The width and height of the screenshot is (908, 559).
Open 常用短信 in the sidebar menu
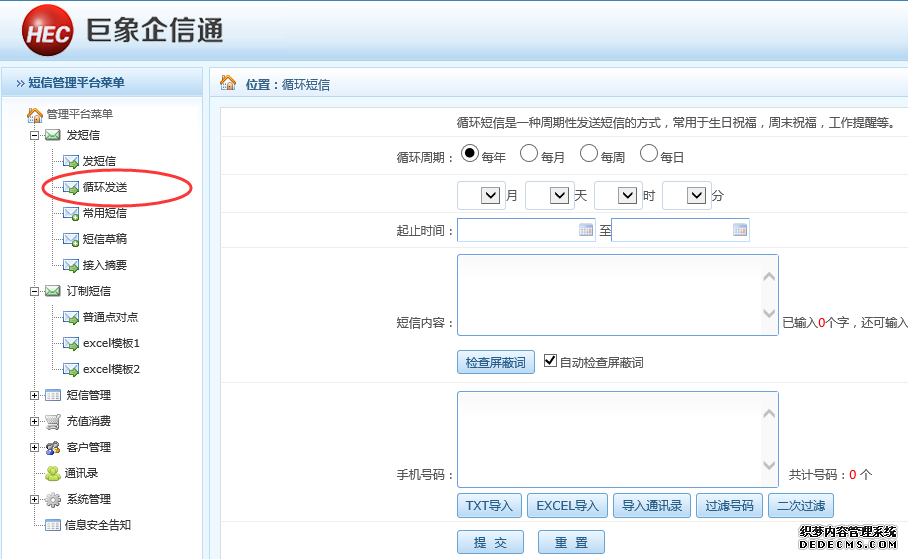[104, 213]
